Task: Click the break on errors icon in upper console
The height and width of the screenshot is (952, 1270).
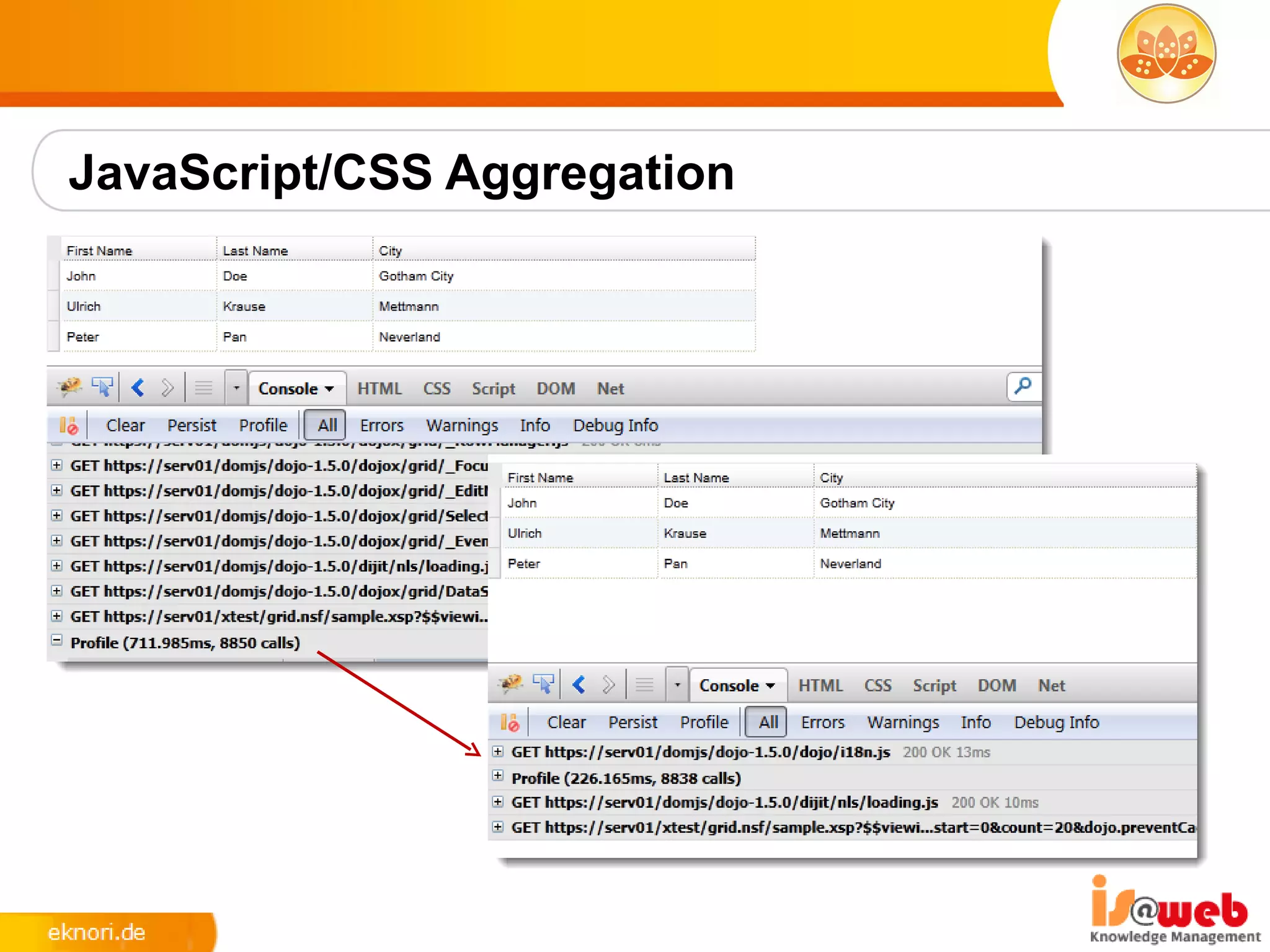Action: tap(68, 425)
